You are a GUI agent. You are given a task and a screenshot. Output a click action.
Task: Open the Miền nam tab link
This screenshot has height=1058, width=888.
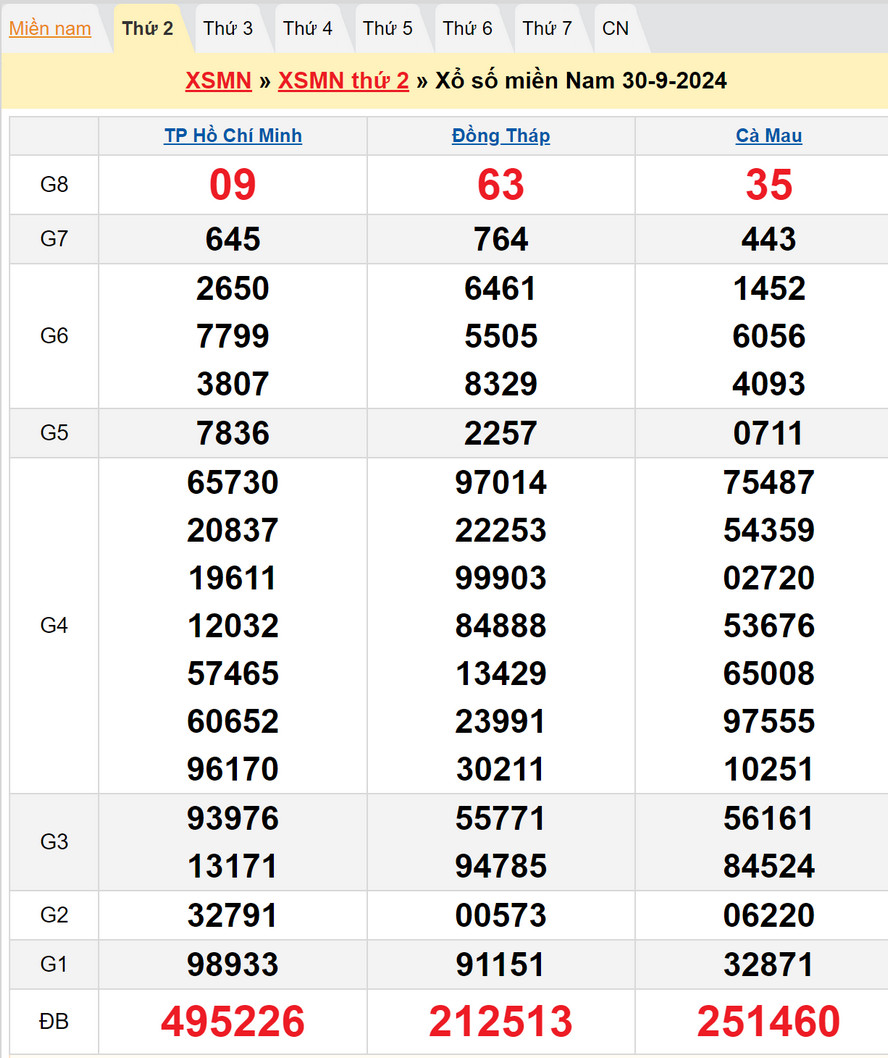click(50, 29)
